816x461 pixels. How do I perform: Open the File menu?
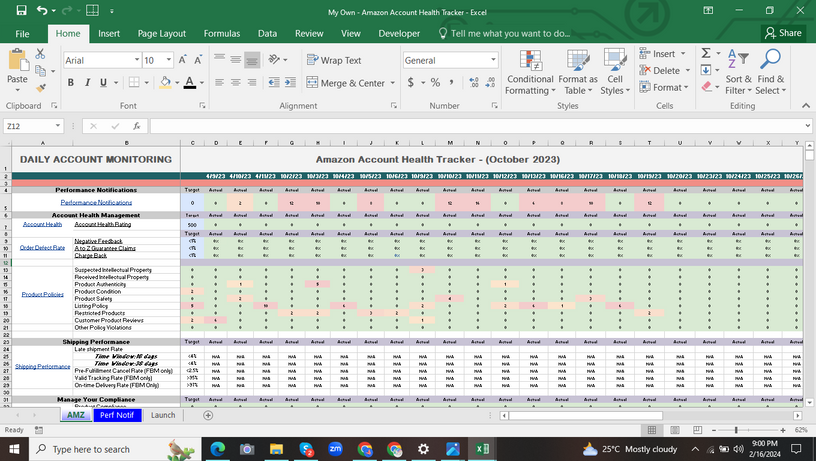pyautogui.click(x=22, y=34)
